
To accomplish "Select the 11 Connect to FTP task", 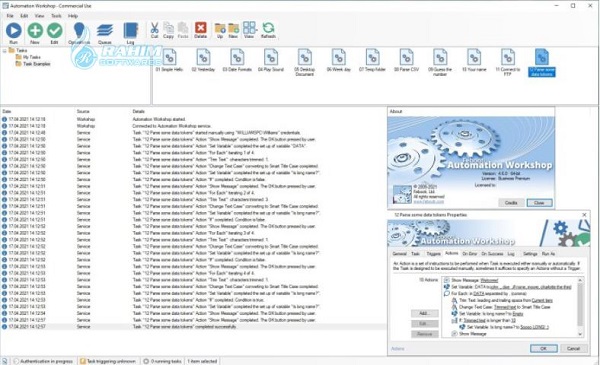I will point(508,63).
